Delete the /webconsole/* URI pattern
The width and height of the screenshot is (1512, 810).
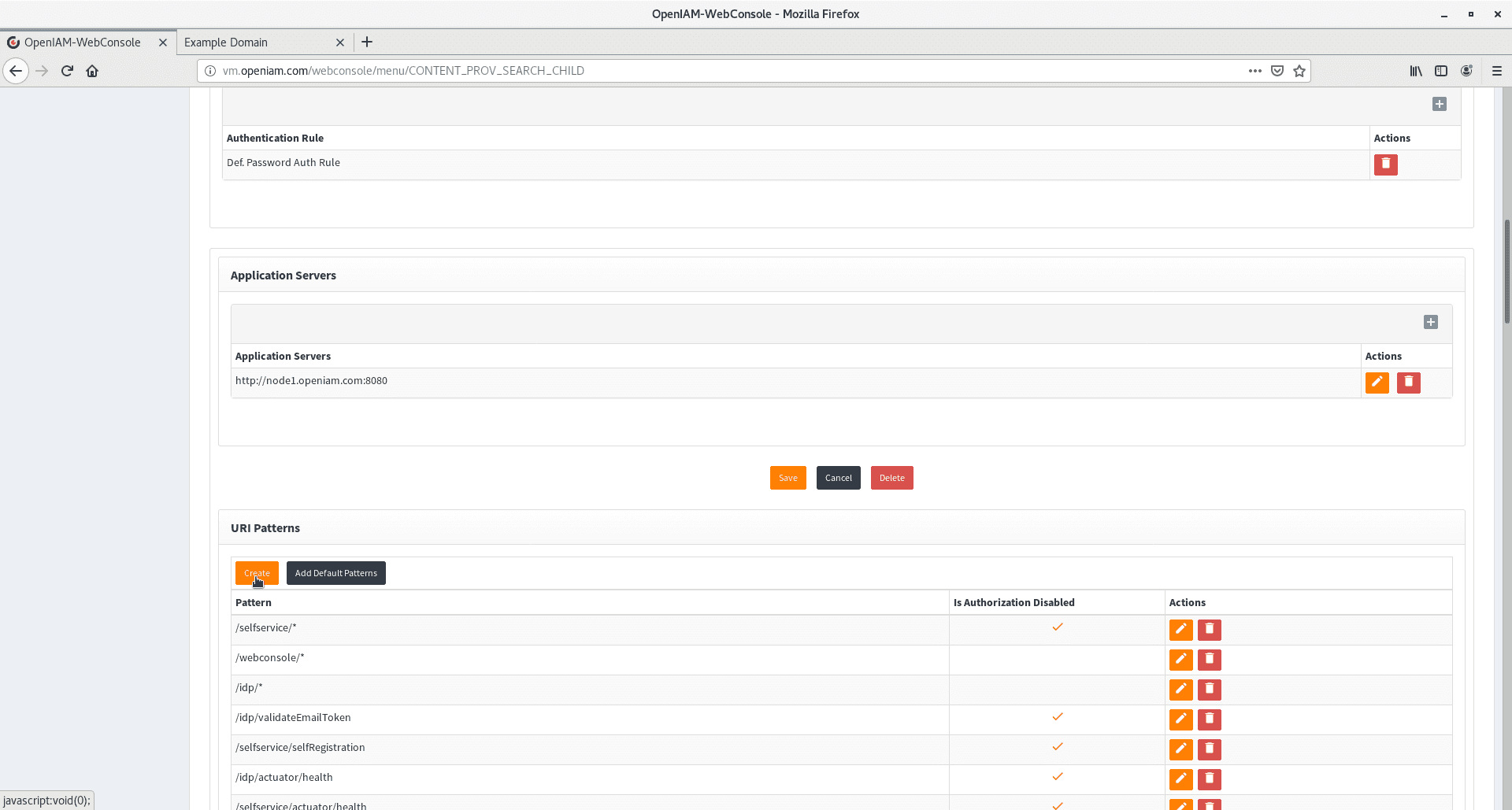tap(1209, 660)
